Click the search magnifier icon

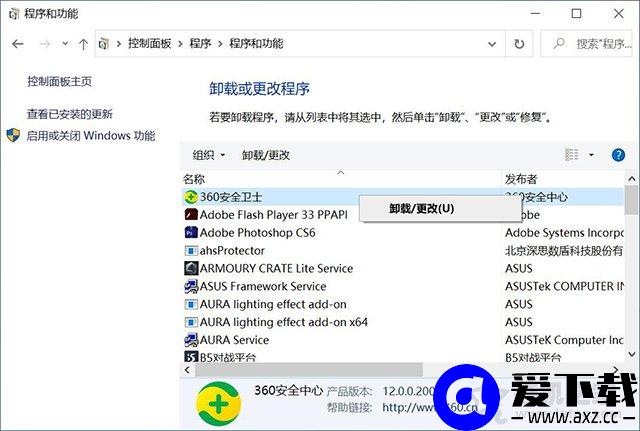(559, 43)
